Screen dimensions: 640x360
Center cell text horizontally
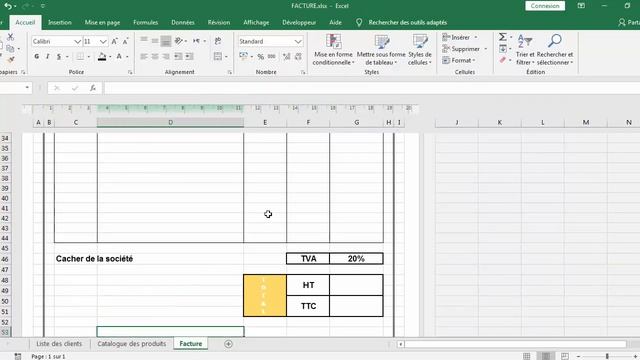pos(155,56)
